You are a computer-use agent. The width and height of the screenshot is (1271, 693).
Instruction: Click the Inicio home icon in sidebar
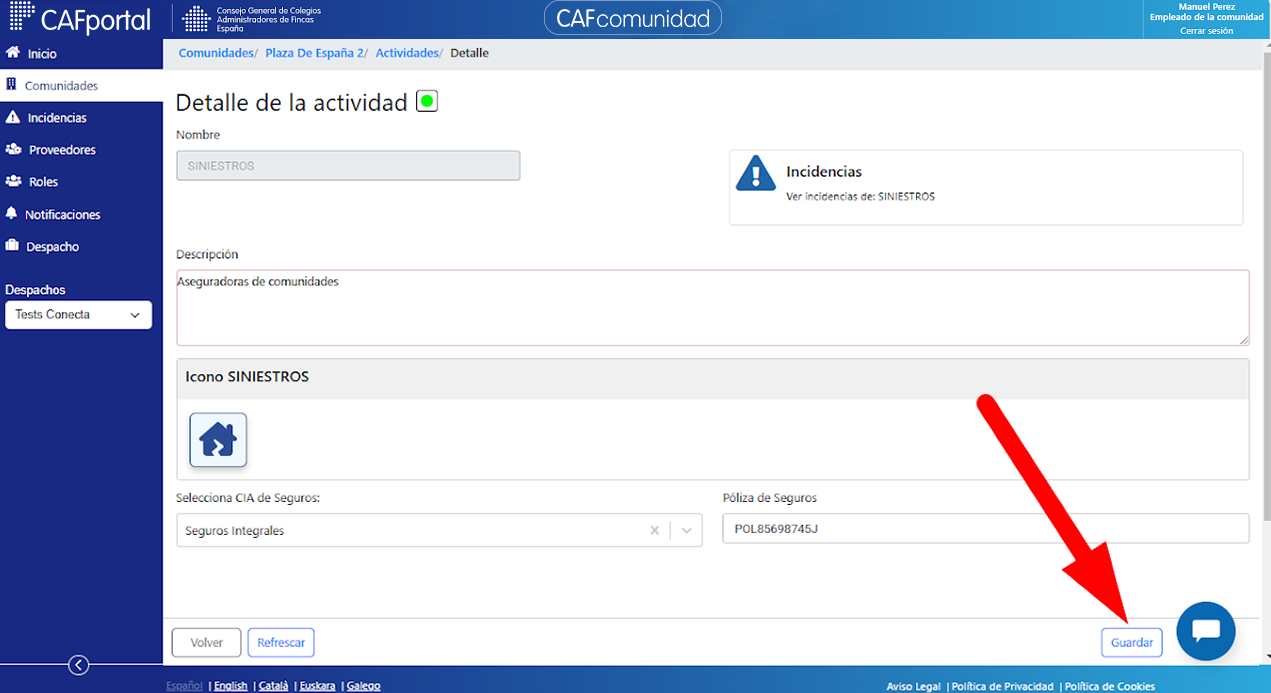[13, 53]
